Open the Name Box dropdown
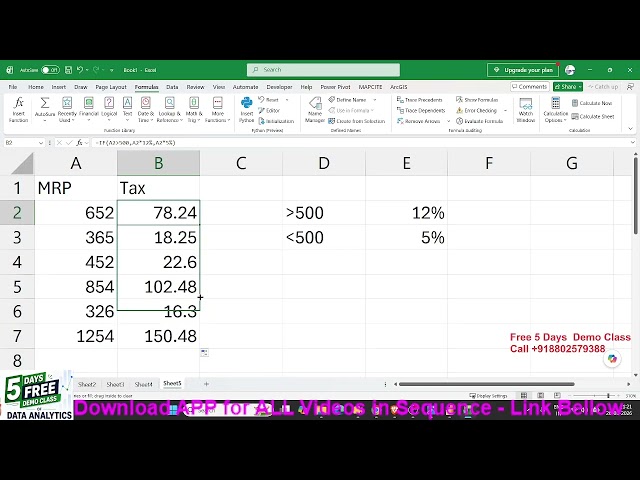The width and height of the screenshot is (640, 480). click(41, 142)
